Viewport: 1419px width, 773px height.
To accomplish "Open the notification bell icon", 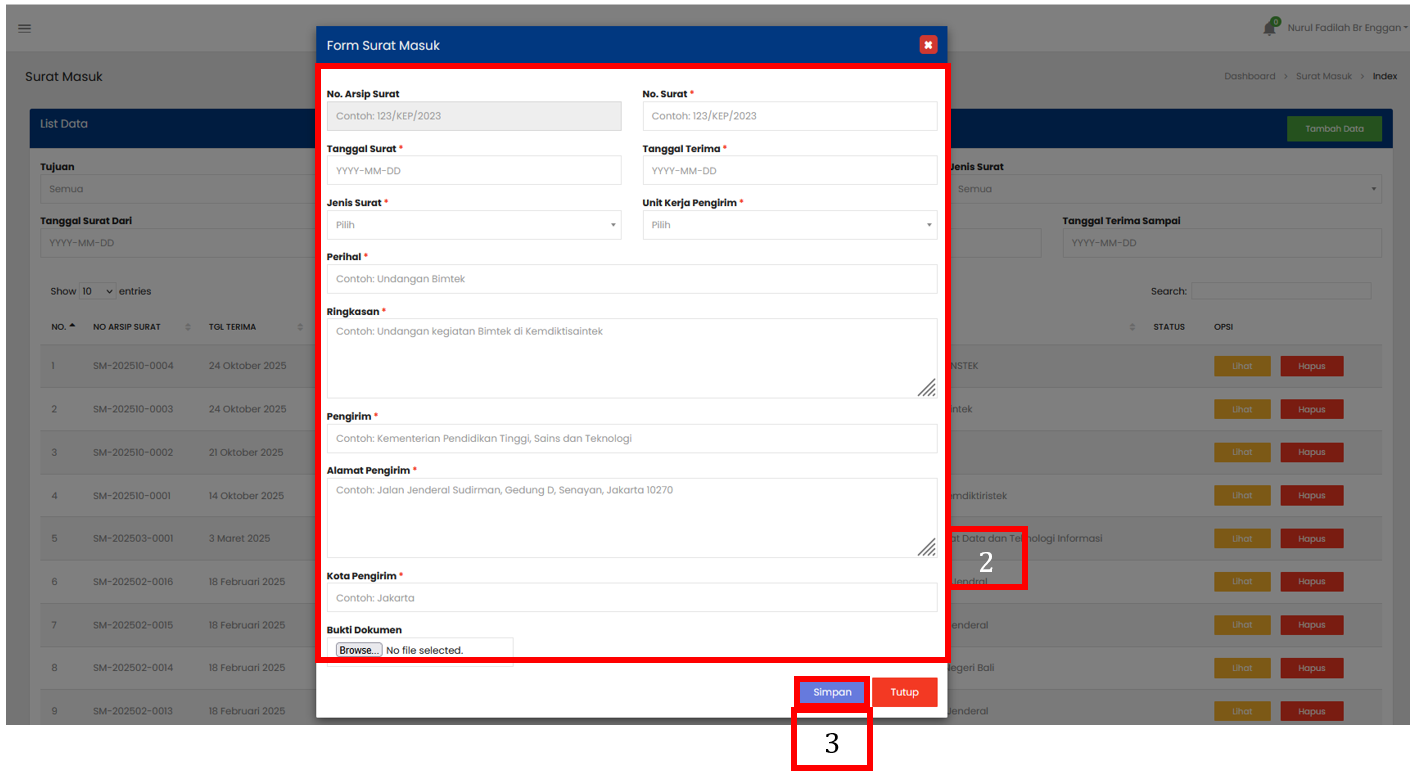I will pos(1270,28).
